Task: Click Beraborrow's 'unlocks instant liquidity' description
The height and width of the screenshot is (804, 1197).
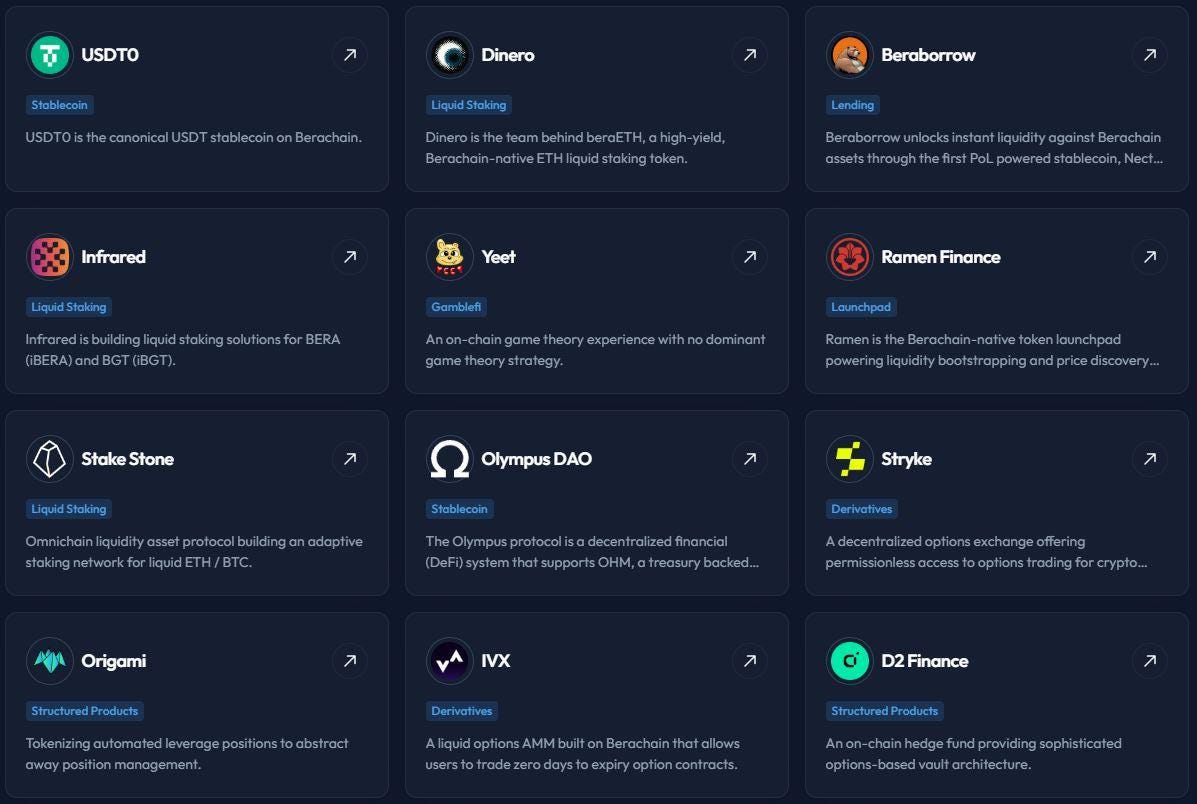Action: click(994, 148)
